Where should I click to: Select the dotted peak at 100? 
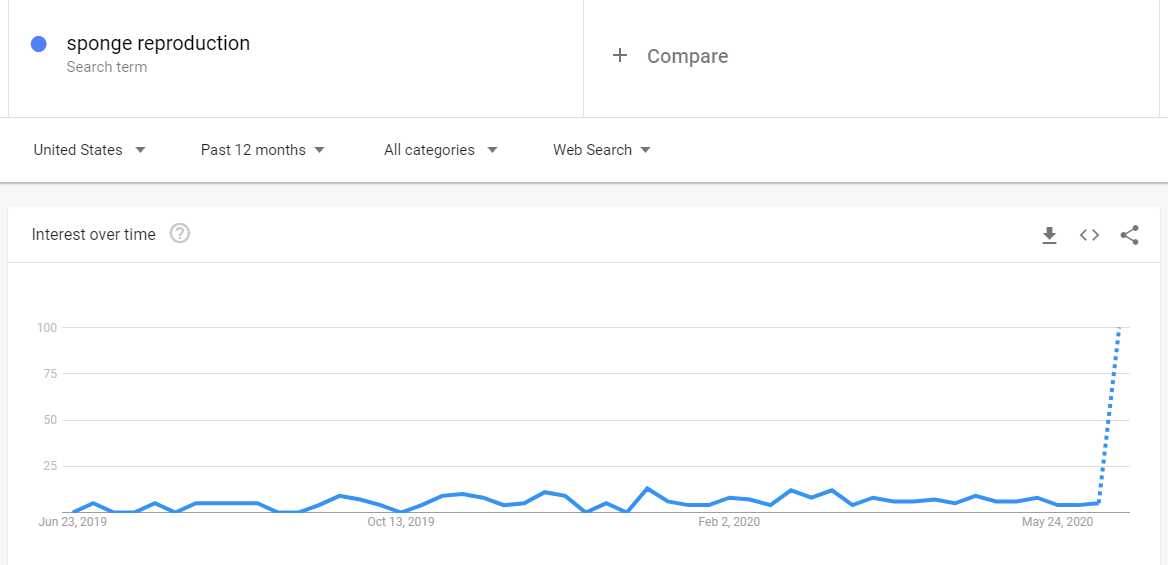1119,328
